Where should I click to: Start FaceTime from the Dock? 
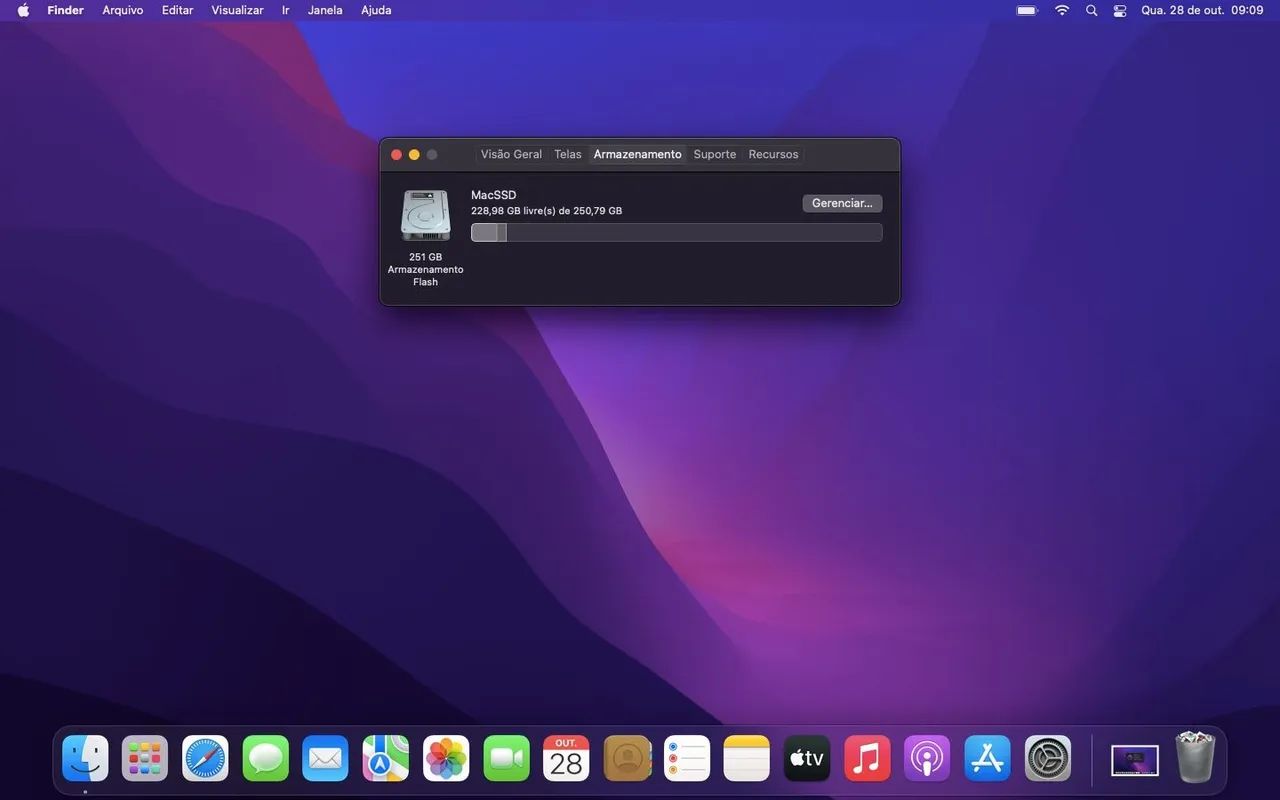coord(506,758)
